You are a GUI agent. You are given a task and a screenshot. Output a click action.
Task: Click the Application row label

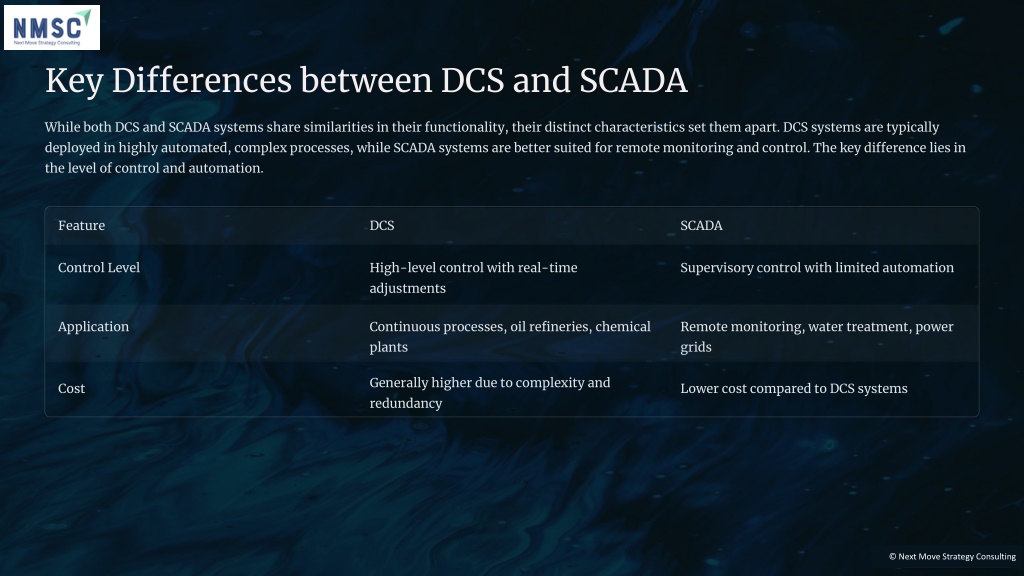pyautogui.click(x=93, y=327)
